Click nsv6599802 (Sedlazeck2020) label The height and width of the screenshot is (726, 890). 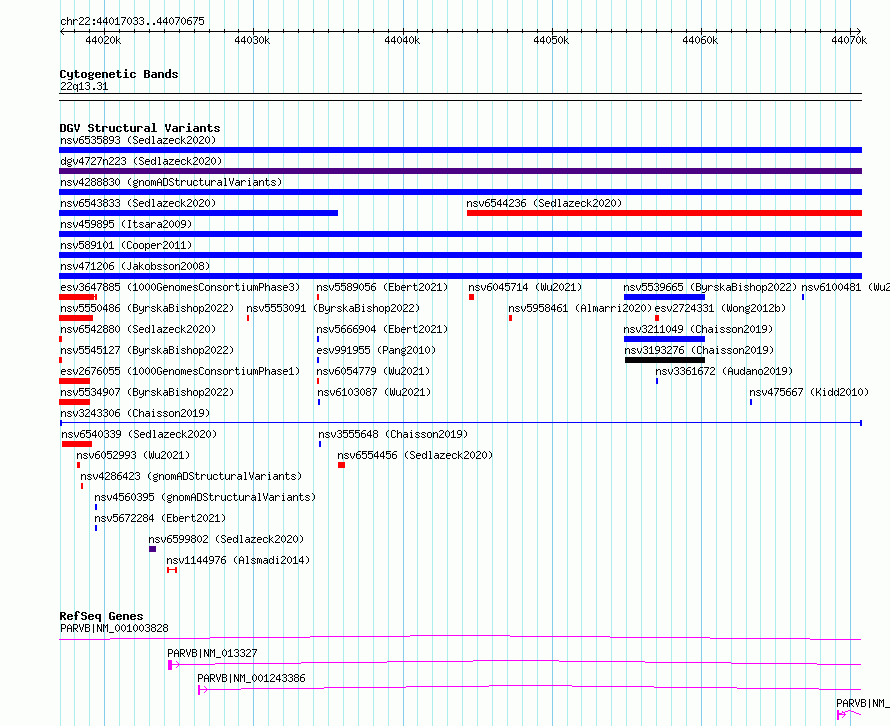(x=226, y=539)
